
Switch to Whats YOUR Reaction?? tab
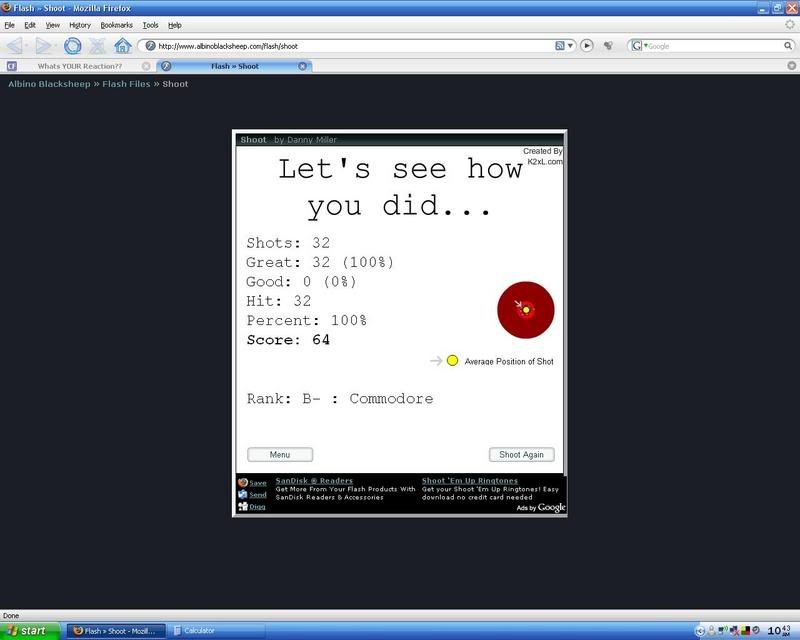pyautogui.click(x=80, y=66)
